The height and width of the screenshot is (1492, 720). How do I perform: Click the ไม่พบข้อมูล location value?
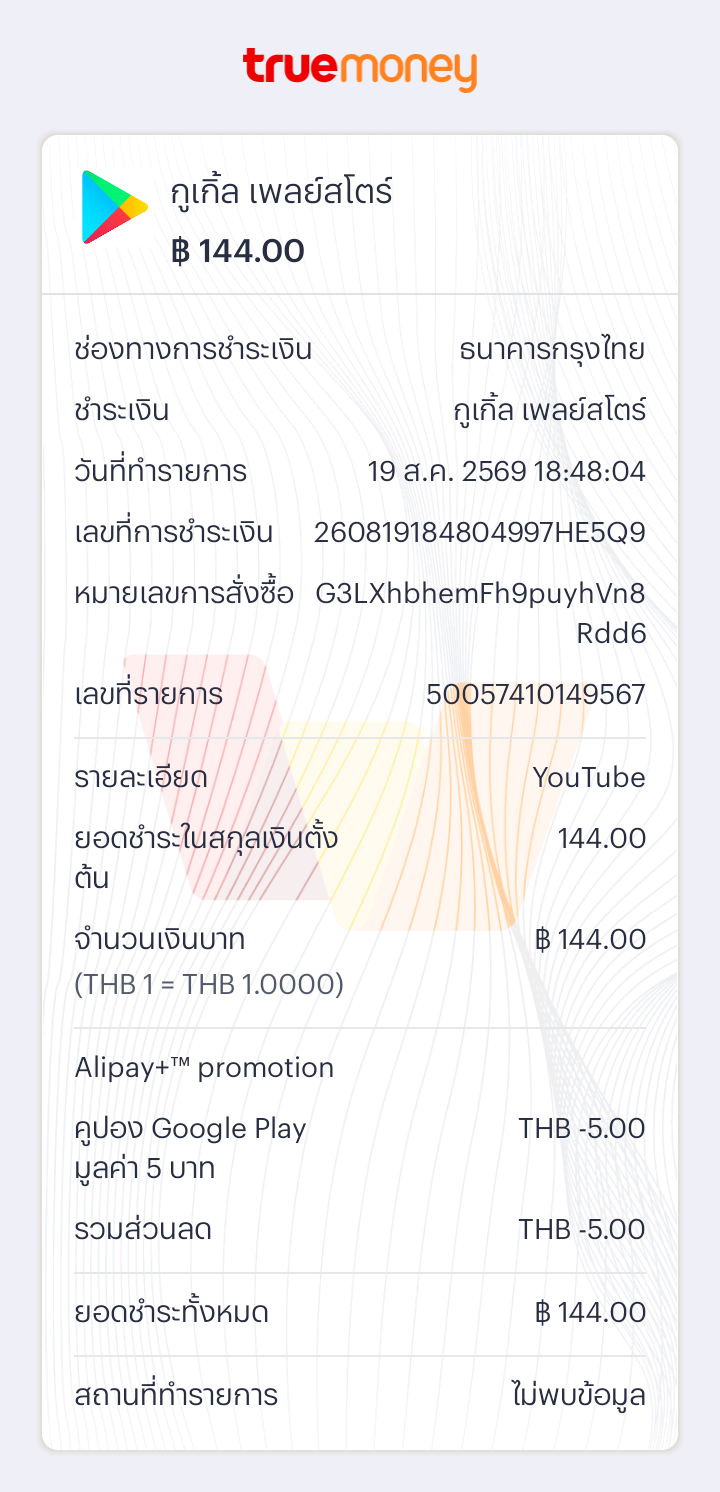point(578,1396)
